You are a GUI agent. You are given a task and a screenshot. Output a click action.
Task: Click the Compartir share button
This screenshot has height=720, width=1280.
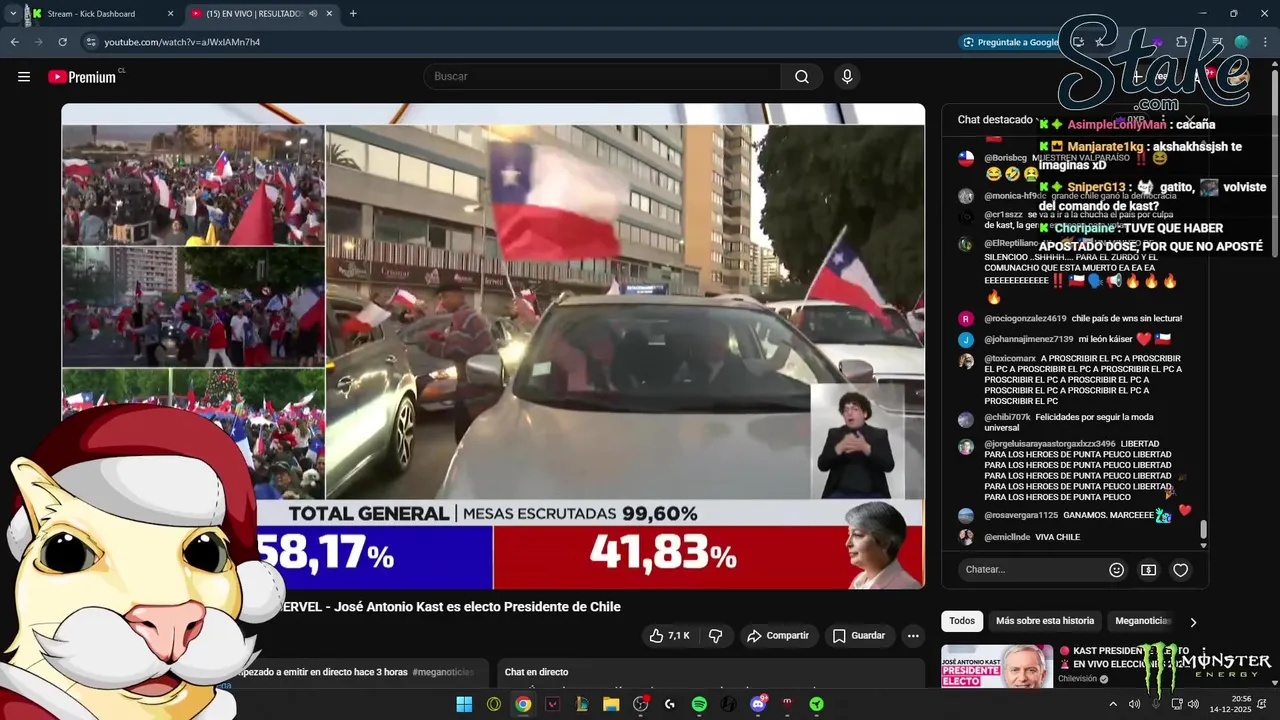coord(778,636)
